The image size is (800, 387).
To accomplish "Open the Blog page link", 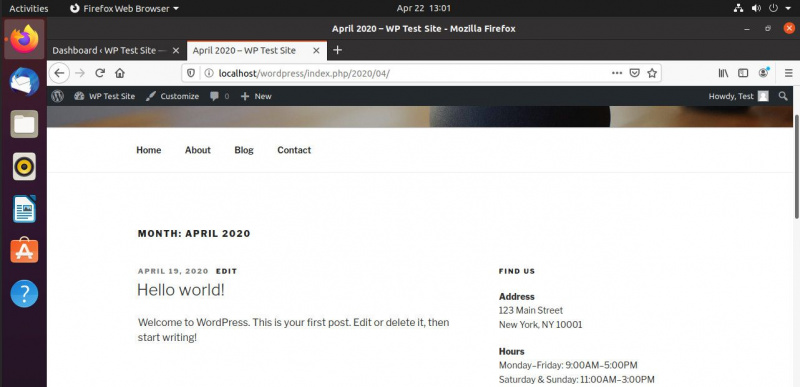I will 244,150.
